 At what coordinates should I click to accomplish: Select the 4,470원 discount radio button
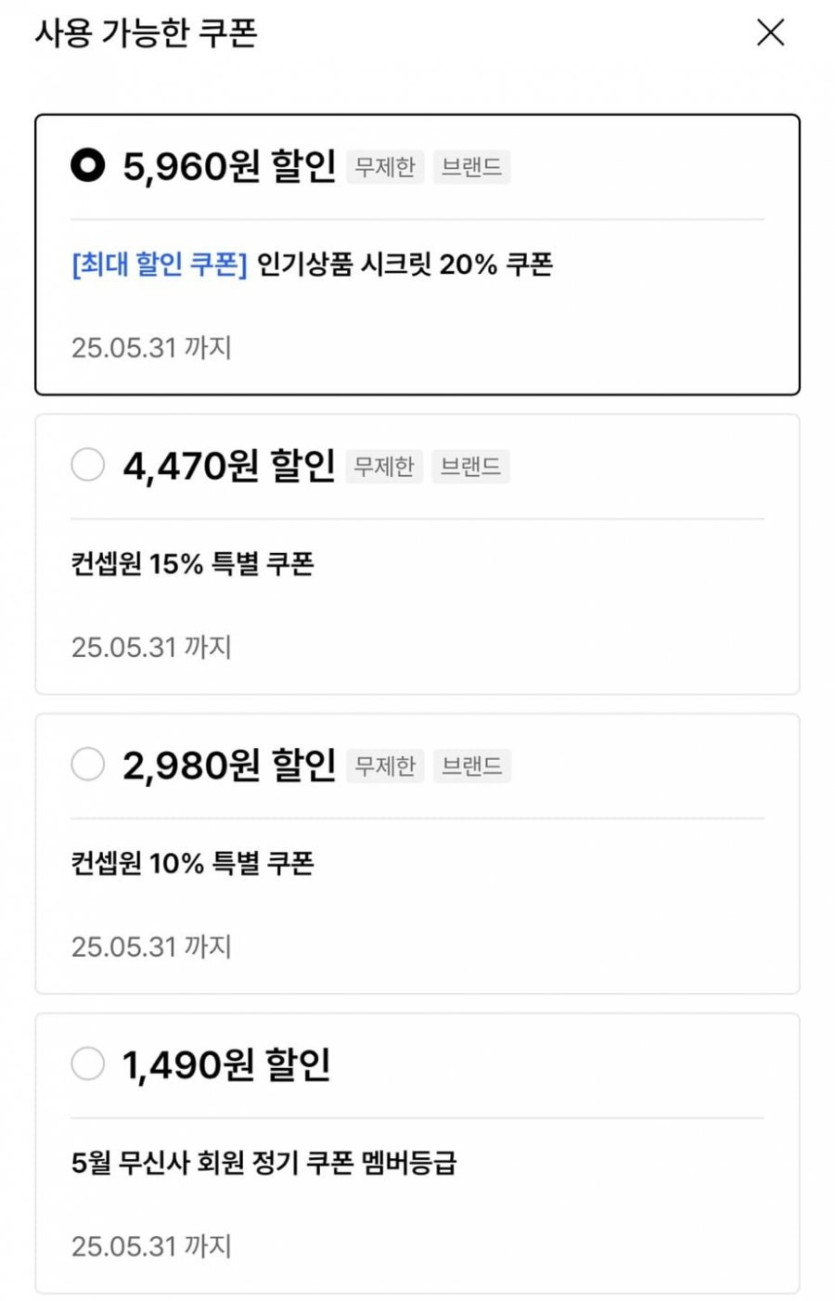[88, 465]
